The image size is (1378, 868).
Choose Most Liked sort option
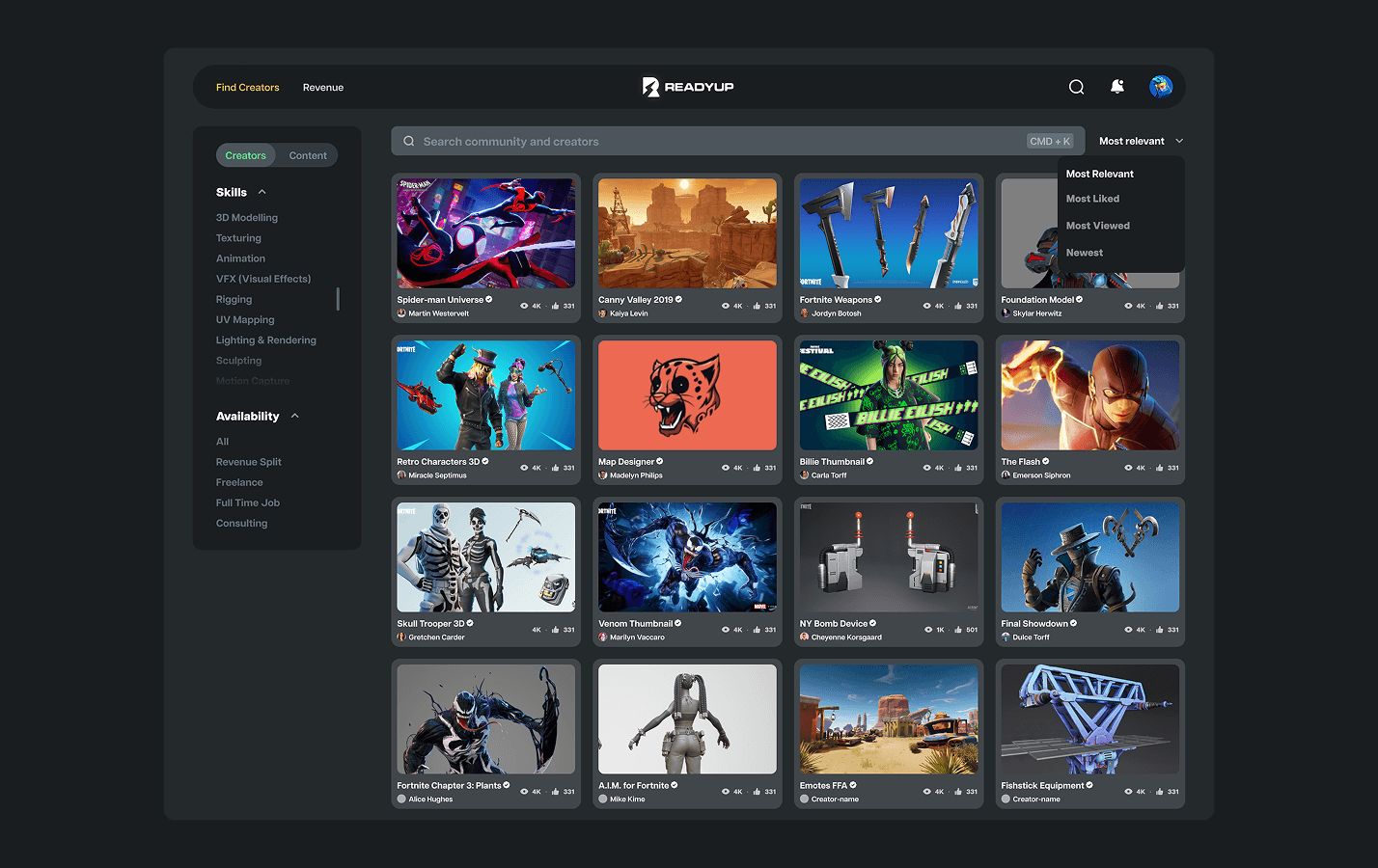[1092, 199]
